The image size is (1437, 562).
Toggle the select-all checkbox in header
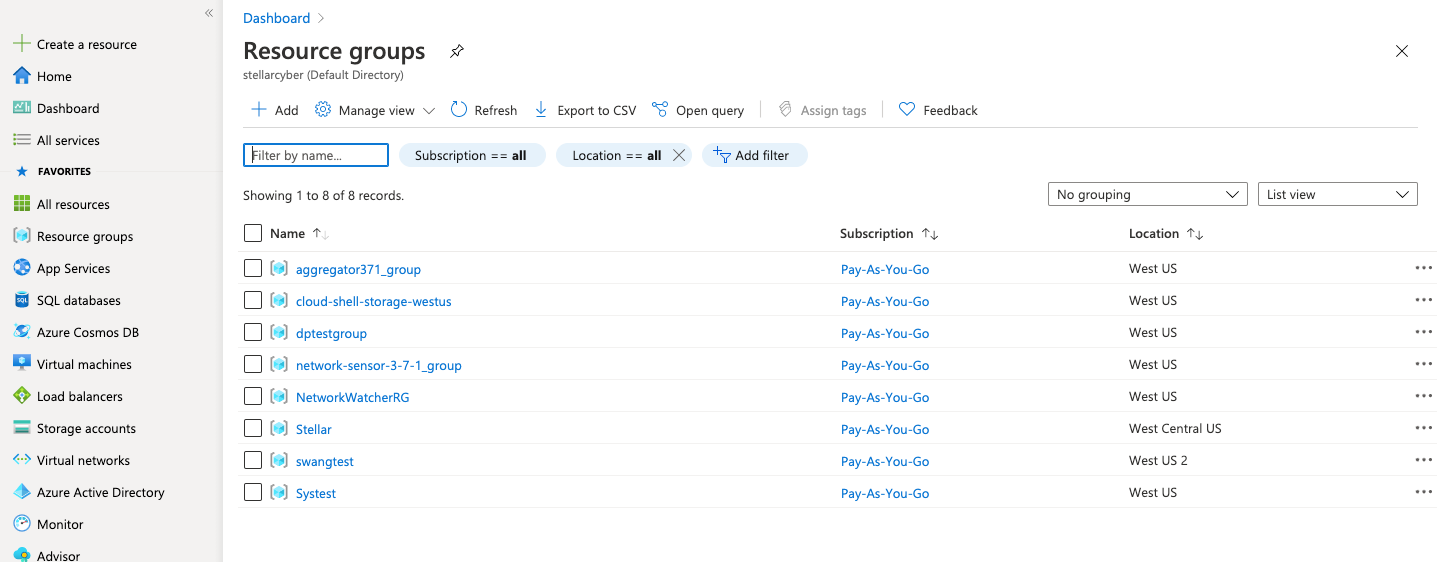(x=253, y=233)
